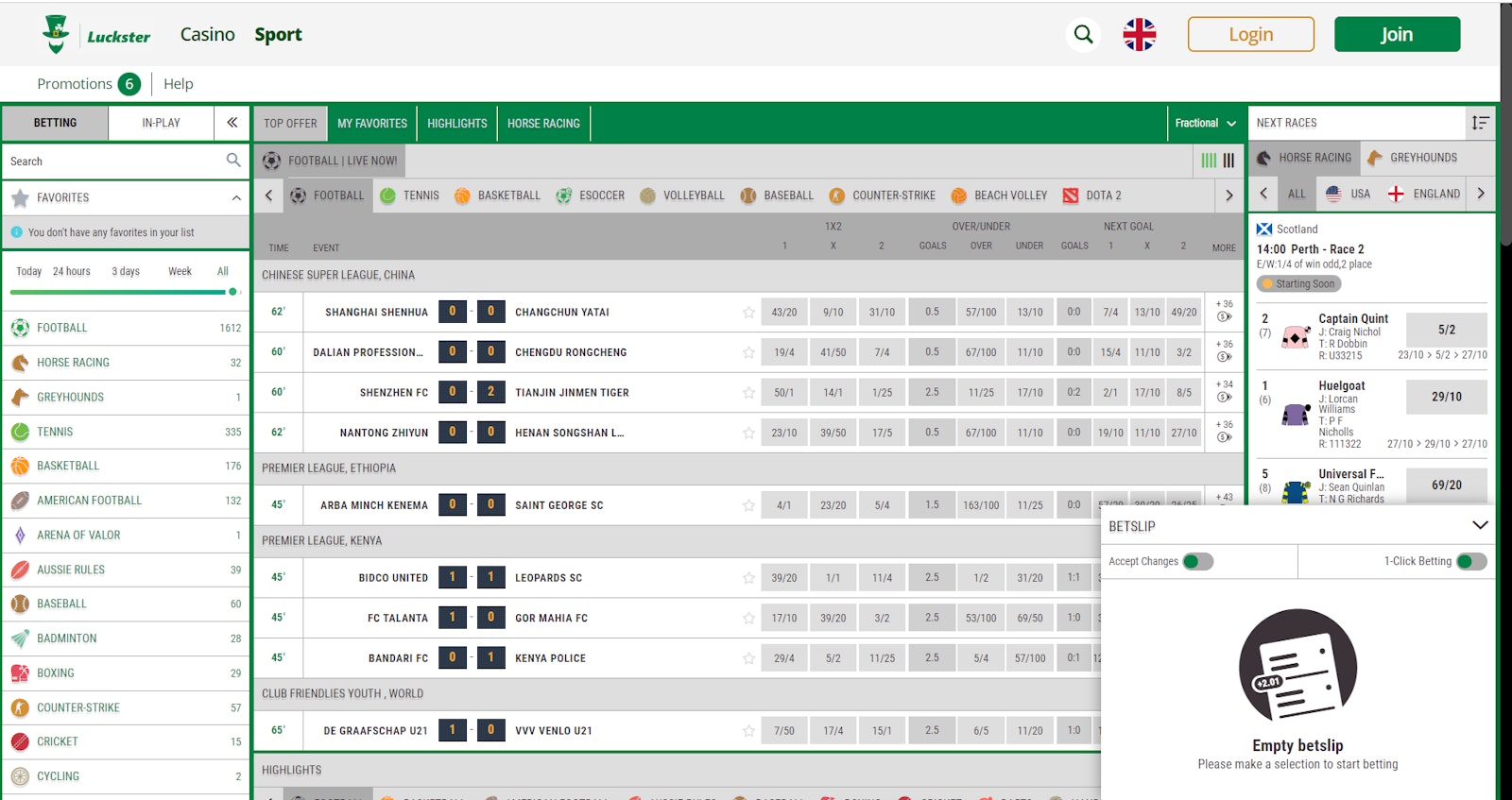The image size is (1512, 800).
Task: Collapse the Favorites section
Action: coord(235,197)
